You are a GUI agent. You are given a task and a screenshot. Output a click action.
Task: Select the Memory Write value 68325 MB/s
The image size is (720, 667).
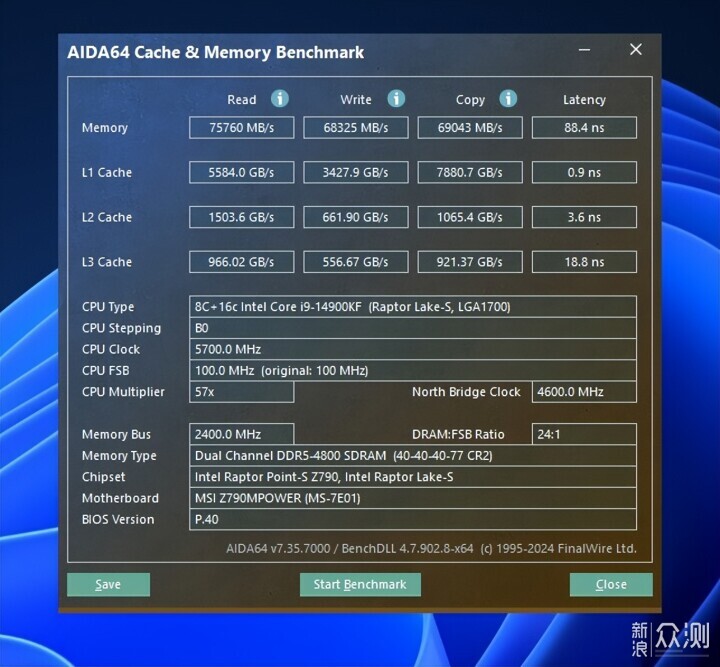coord(356,128)
